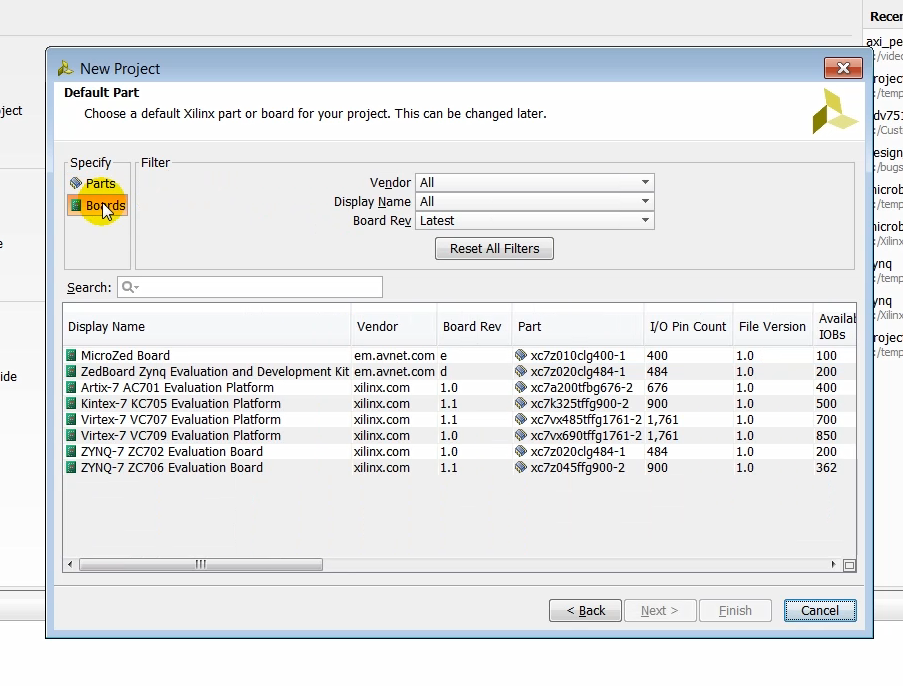This screenshot has width=903, height=686.
Task: Sort by I/O Pin Count column header
Action: [688, 327]
